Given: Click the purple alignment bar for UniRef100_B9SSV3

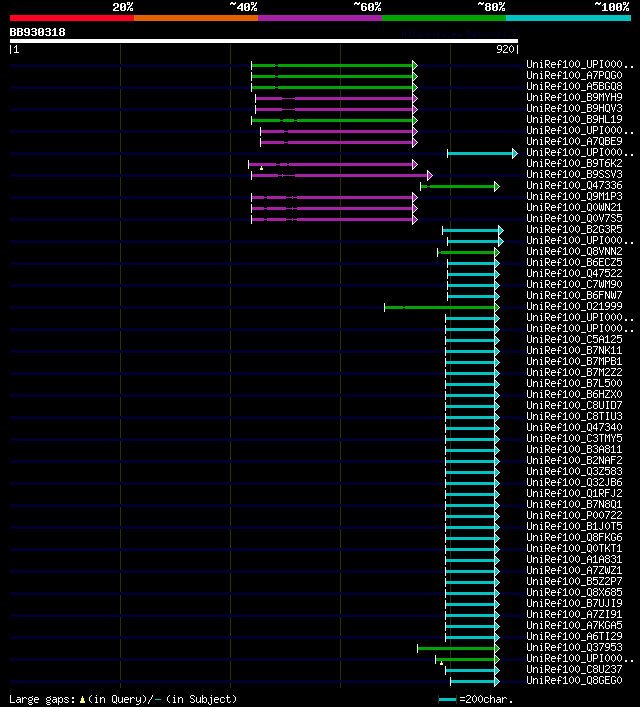Looking at the screenshot, I should click(342, 175).
